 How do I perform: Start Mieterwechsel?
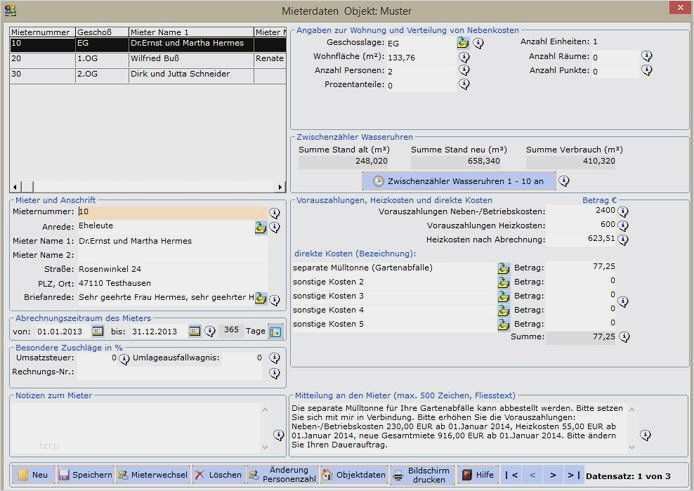pos(153,475)
